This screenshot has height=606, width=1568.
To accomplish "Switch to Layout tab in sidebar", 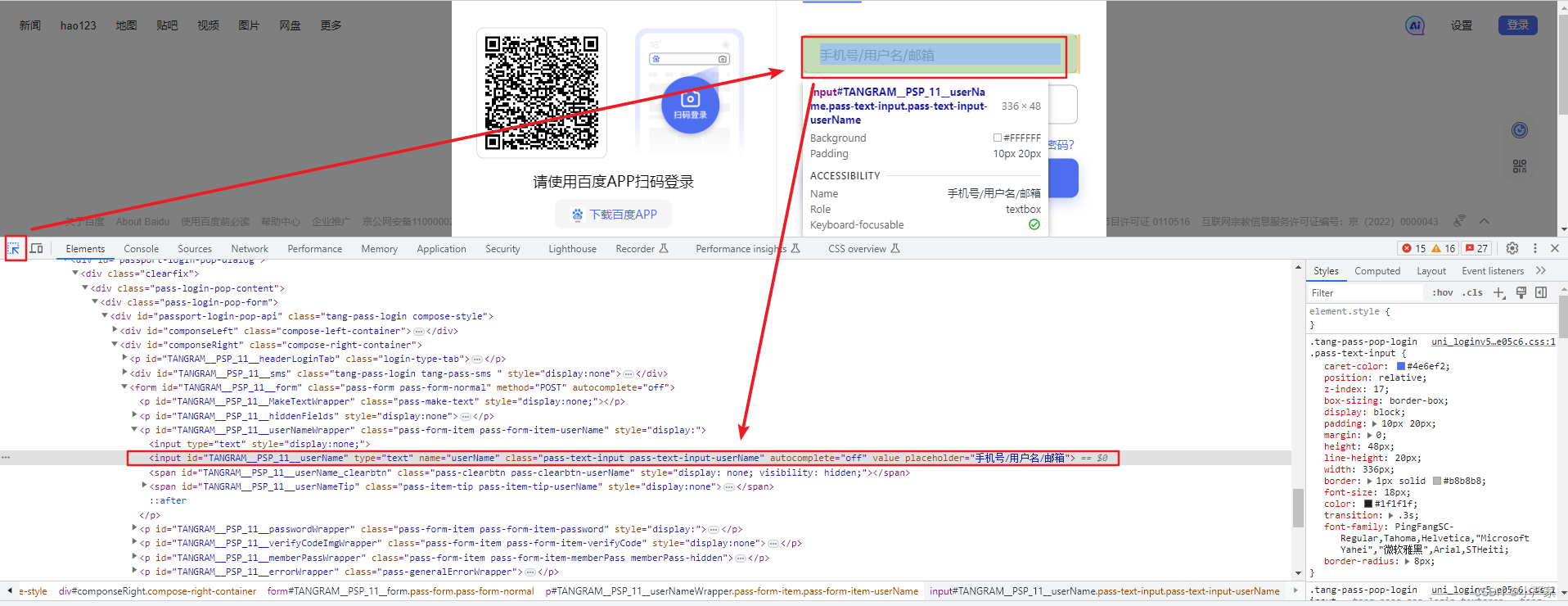I will click(x=1431, y=271).
